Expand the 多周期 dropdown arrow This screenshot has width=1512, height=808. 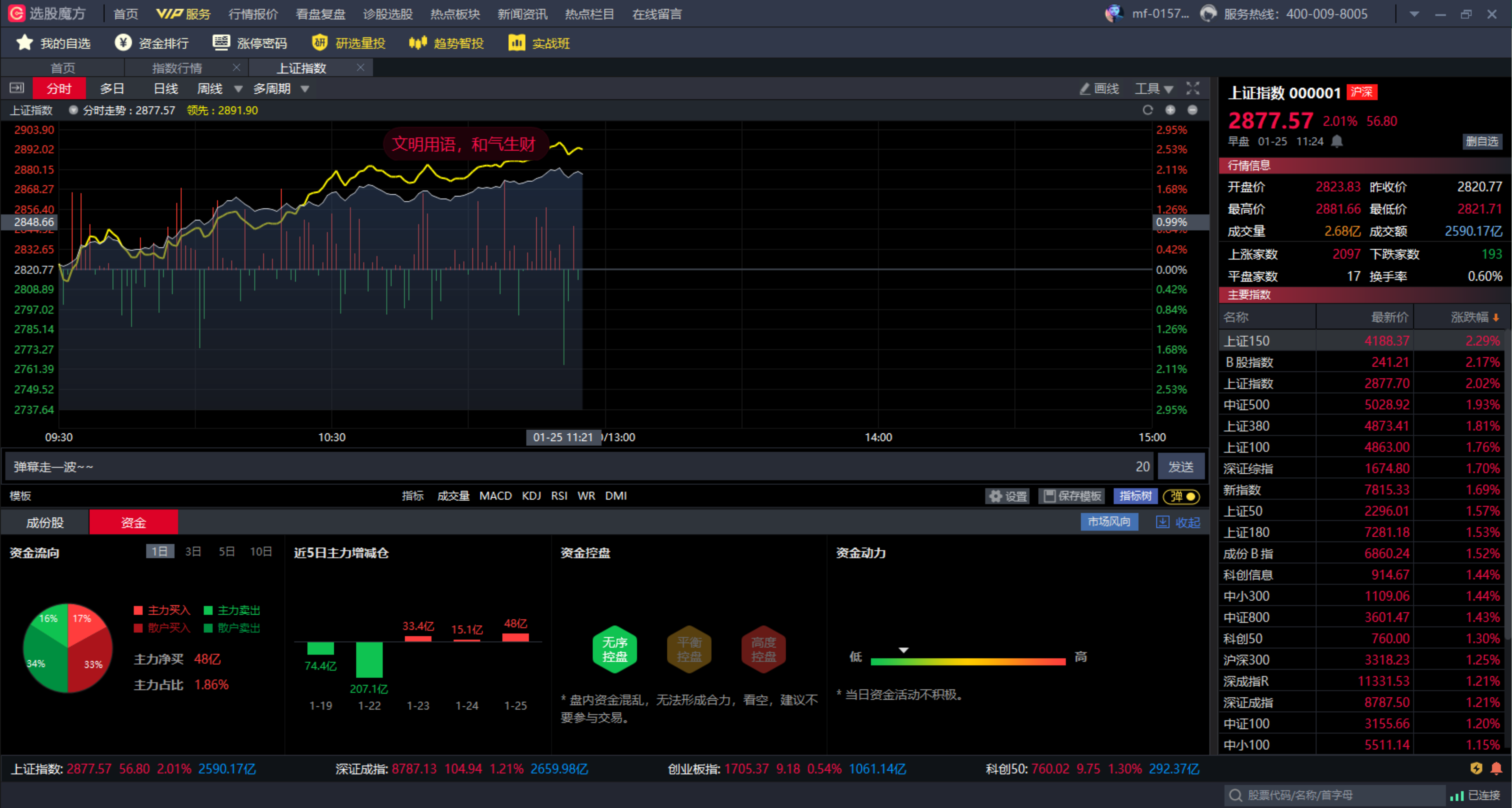pyautogui.click(x=305, y=89)
